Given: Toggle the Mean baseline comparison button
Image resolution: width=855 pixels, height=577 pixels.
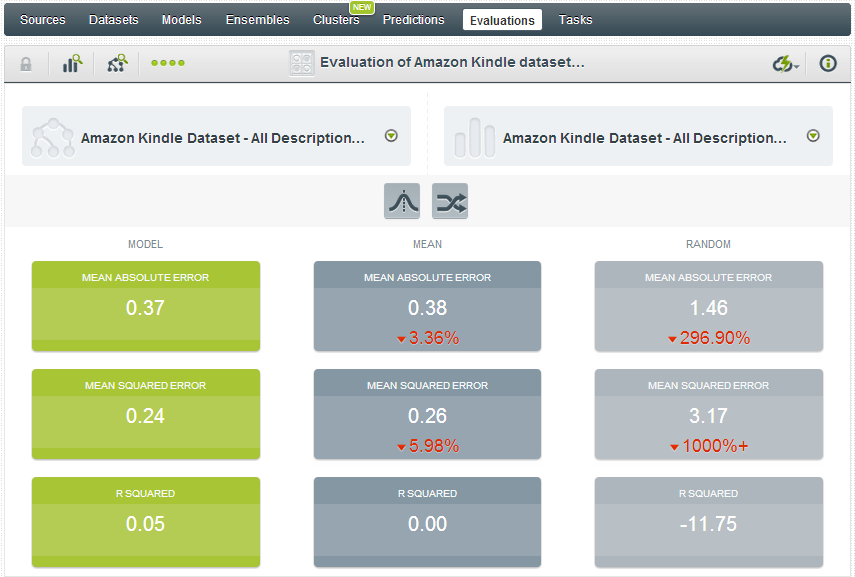Looking at the screenshot, I should point(402,202).
